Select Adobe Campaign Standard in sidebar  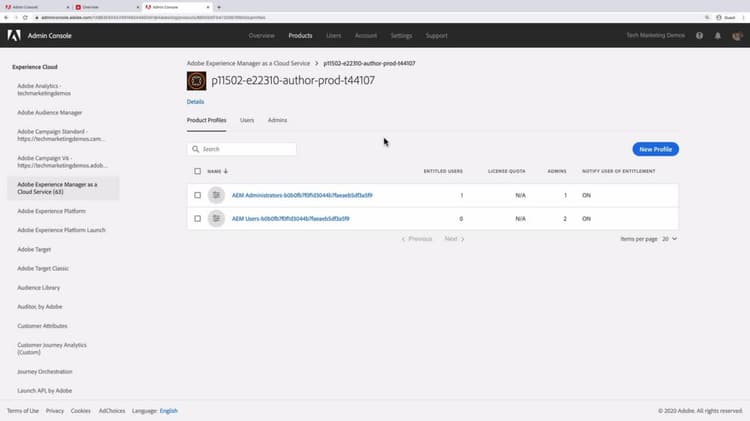(60, 135)
